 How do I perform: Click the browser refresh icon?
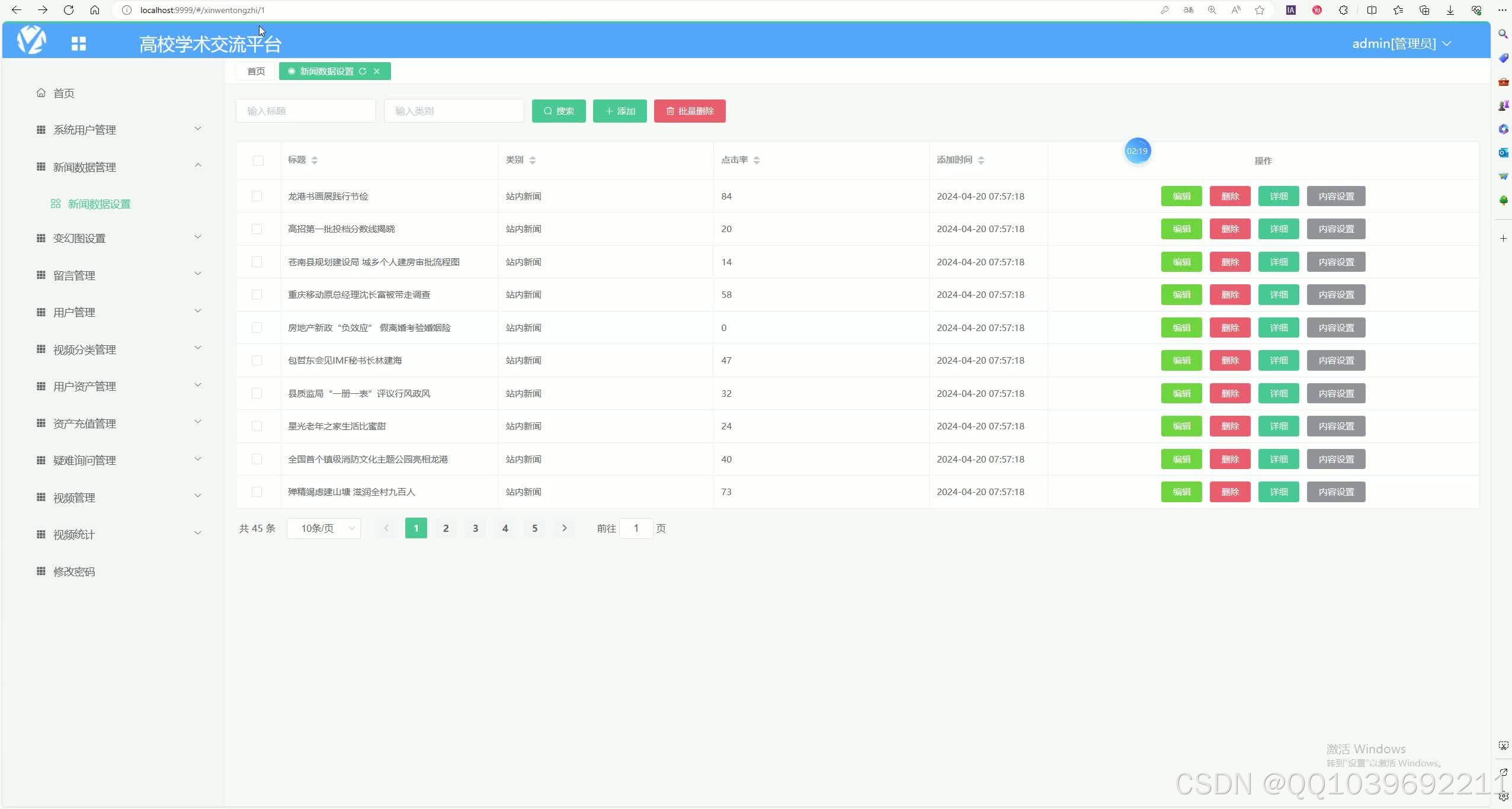coord(69,10)
